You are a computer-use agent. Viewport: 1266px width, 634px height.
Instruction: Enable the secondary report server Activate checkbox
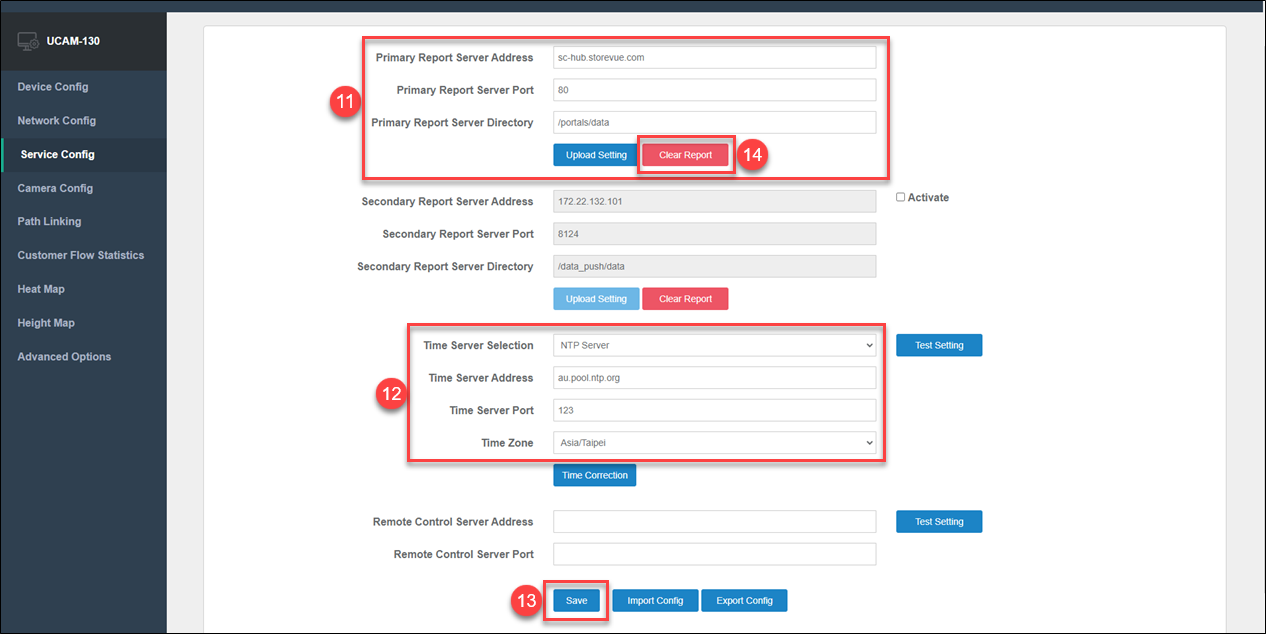click(x=900, y=198)
